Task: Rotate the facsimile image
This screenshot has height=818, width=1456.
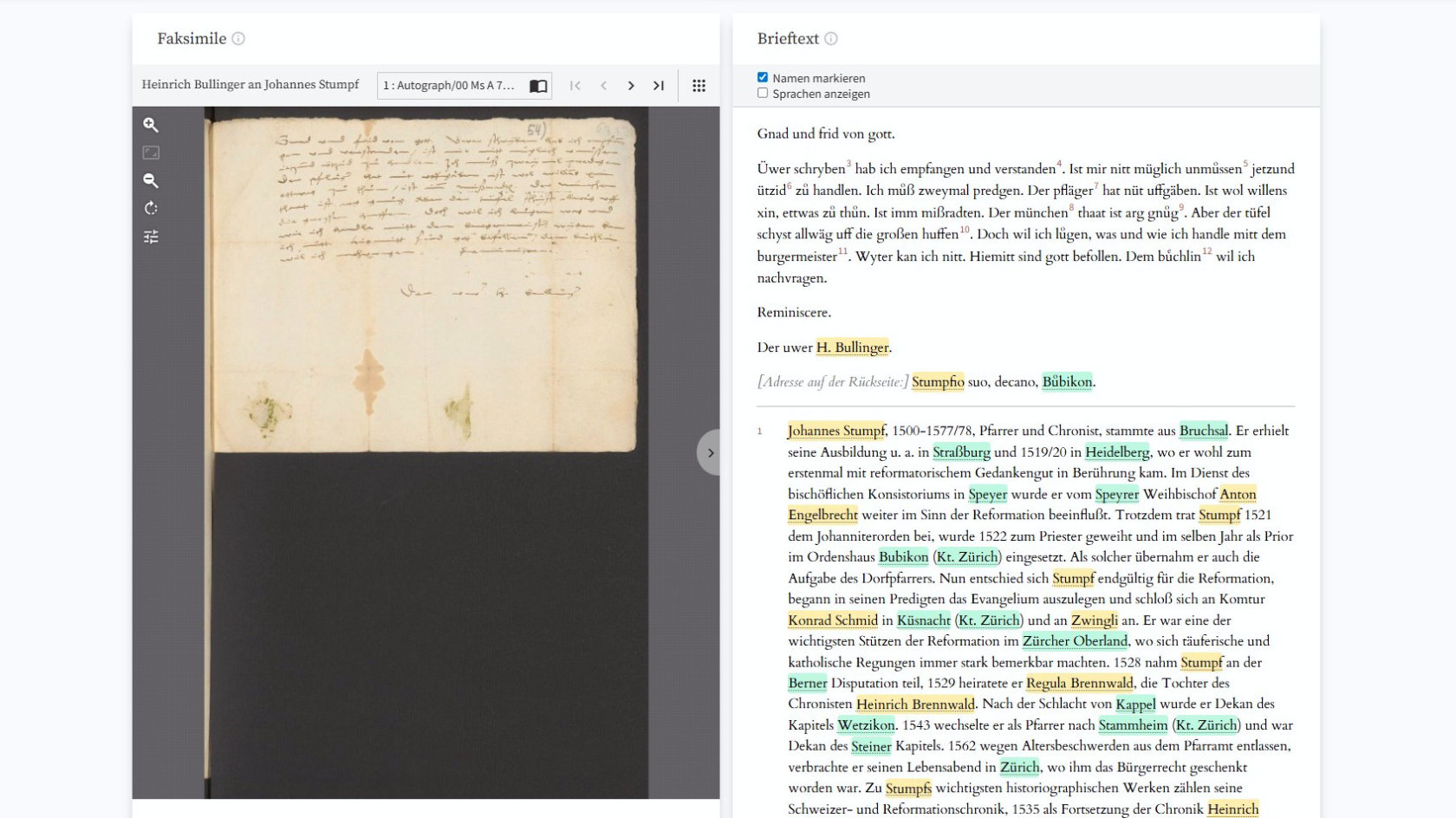Action: point(151,208)
